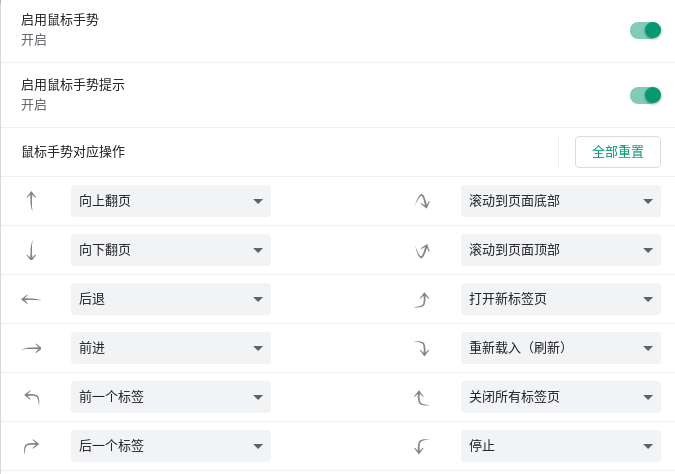The height and width of the screenshot is (474, 675).
Task: Click the gesture icon beside 前一个标签
Action: click(x=31, y=397)
